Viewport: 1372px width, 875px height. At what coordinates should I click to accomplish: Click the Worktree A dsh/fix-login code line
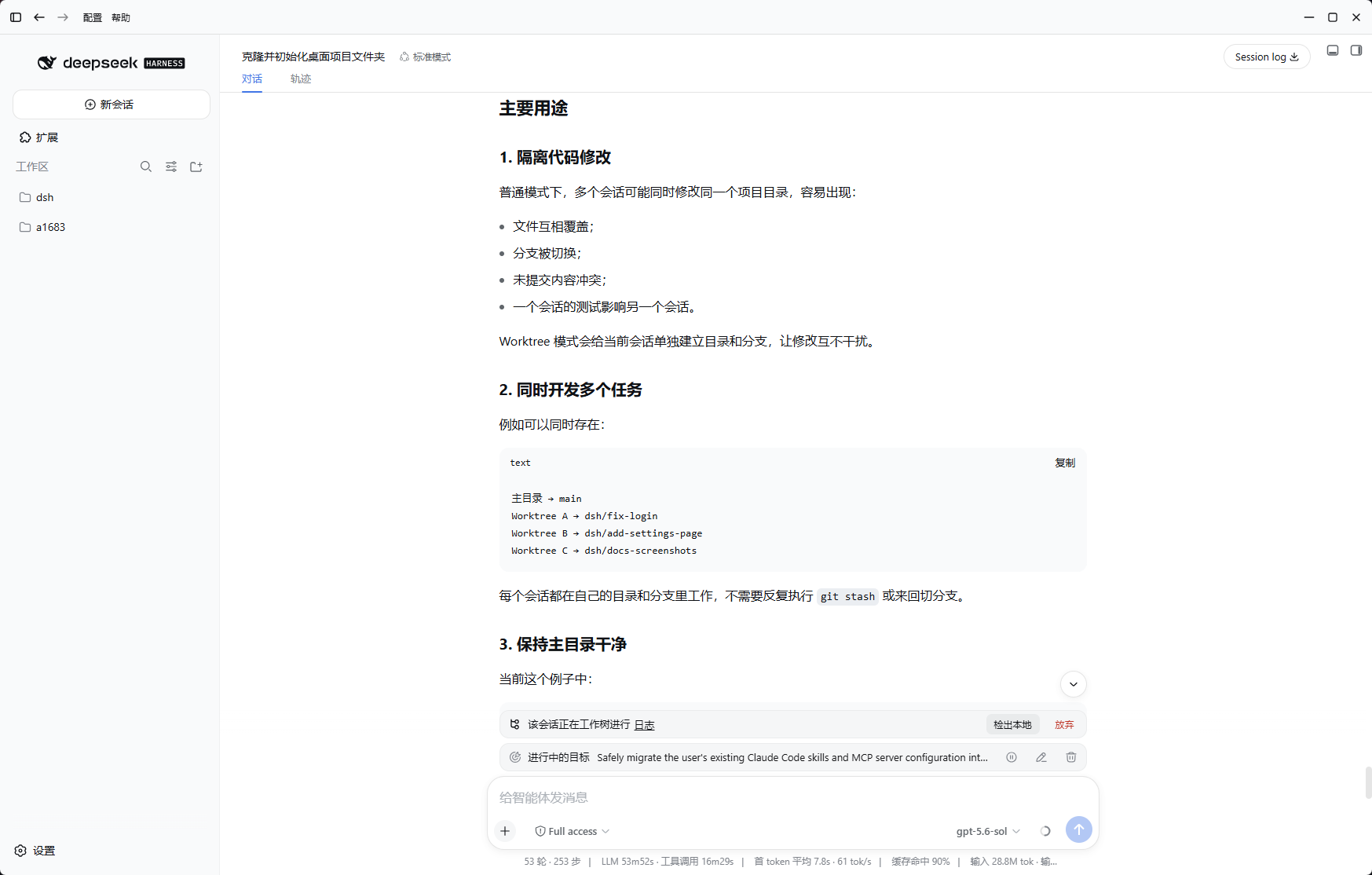pos(584,516)
